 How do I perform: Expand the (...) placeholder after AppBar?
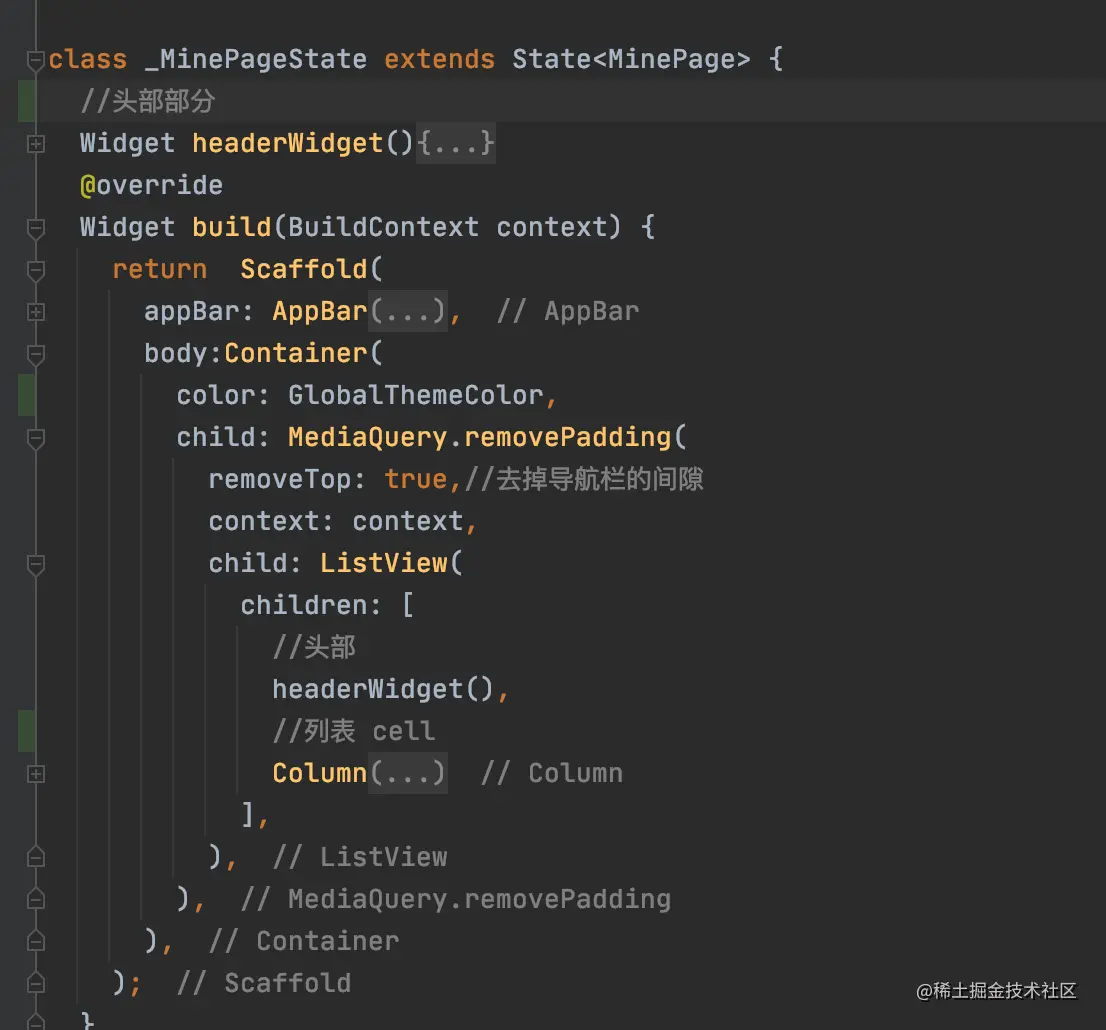pos(408,311)
